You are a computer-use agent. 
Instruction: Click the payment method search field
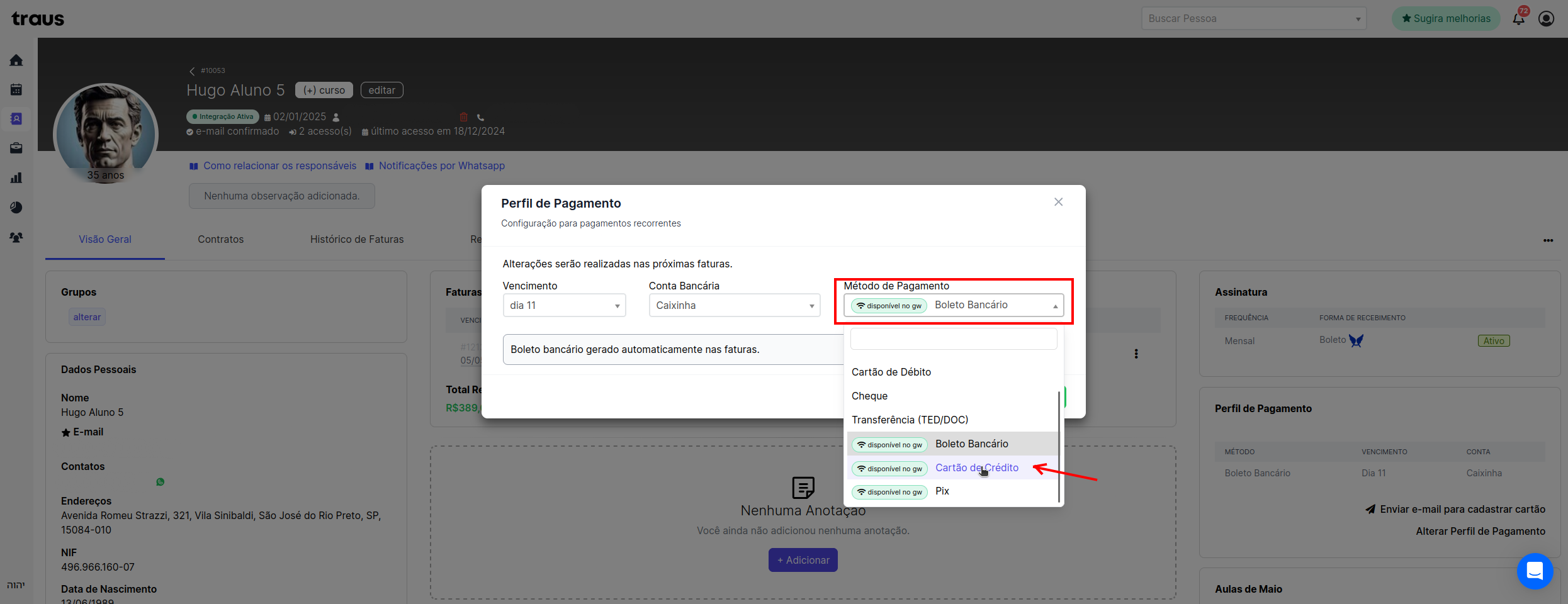tap(953, 338)
